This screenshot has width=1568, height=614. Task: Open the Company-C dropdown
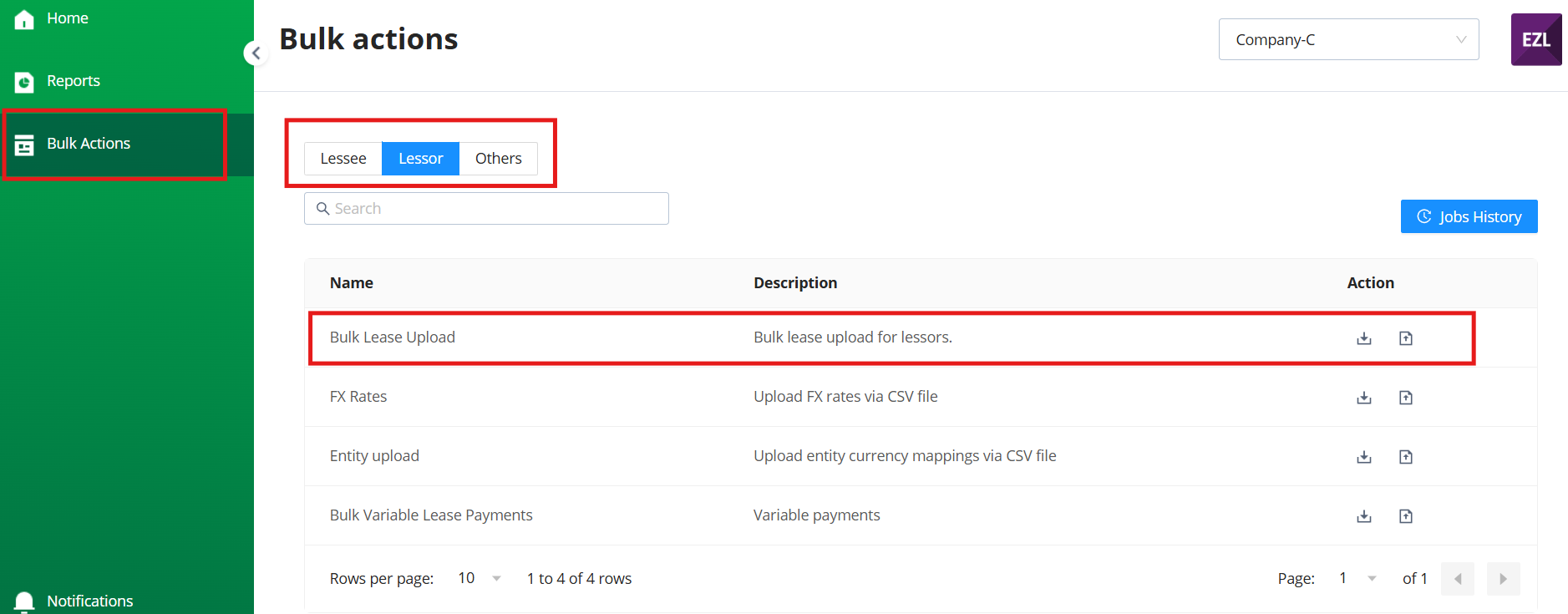point(1348,39)
